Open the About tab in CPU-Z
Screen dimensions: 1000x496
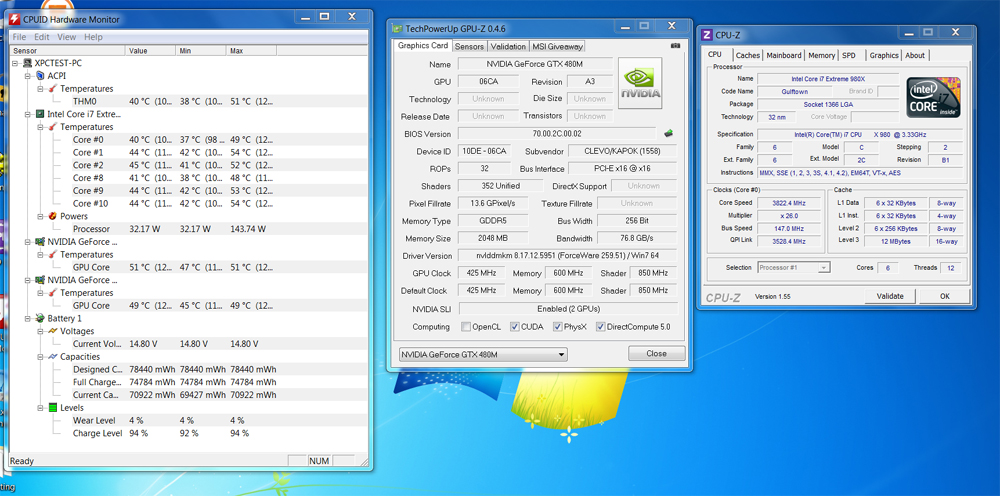click(915, 55)
